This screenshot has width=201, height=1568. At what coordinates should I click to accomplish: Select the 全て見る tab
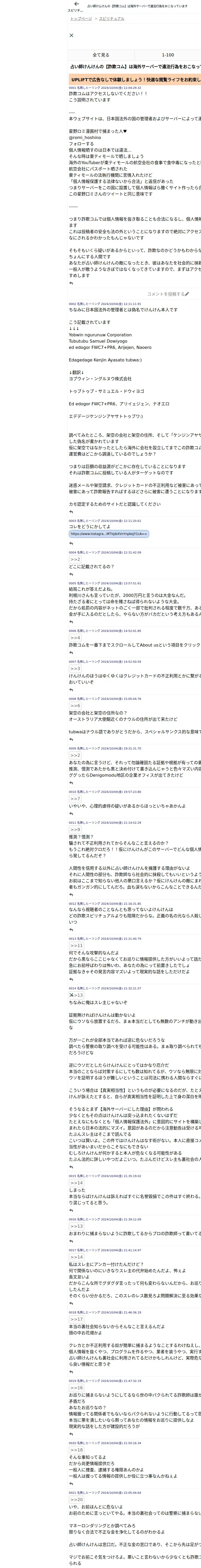click(x=101, y=55)
